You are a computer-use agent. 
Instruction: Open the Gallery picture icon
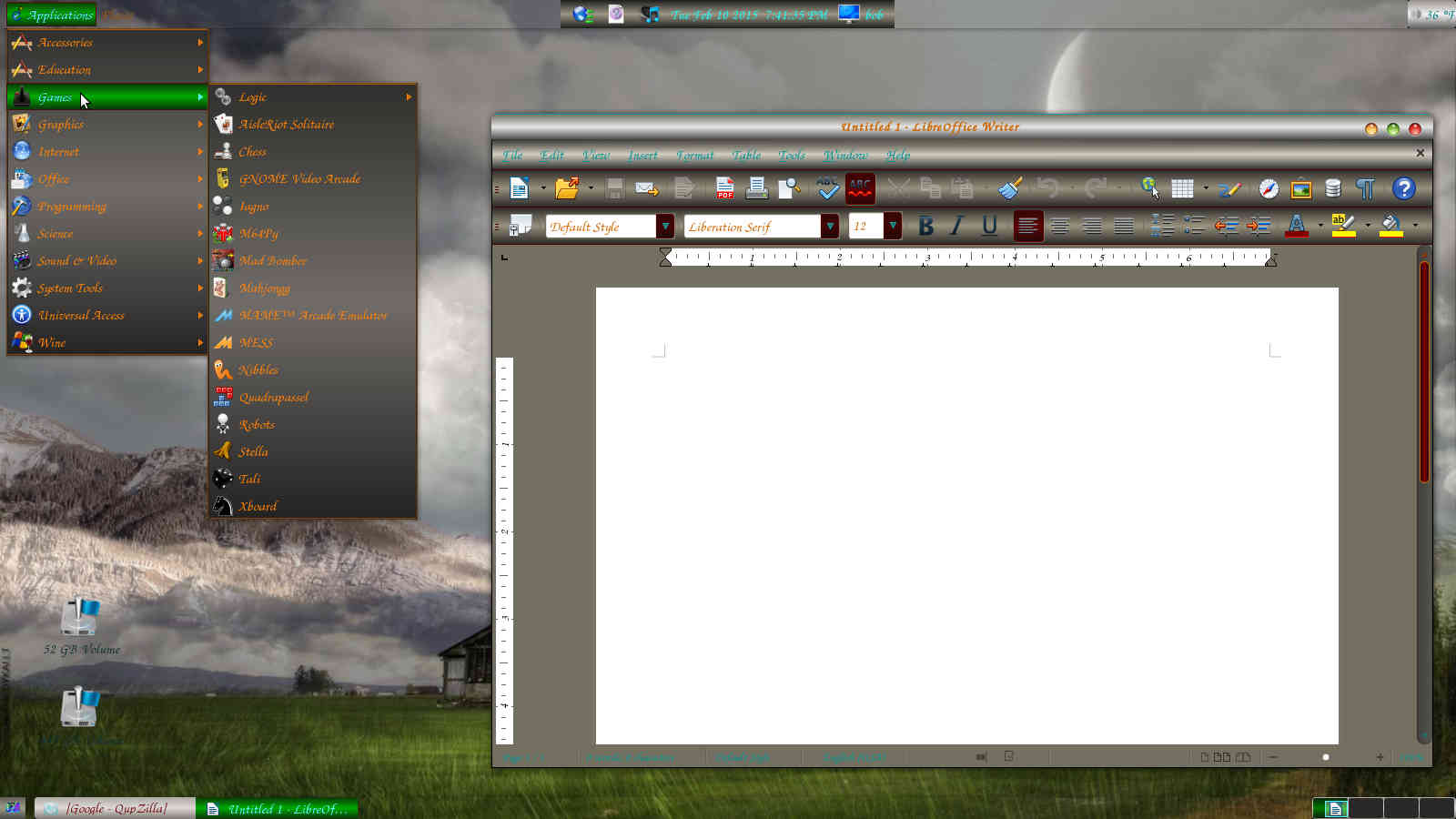(x=1301, y=188)
